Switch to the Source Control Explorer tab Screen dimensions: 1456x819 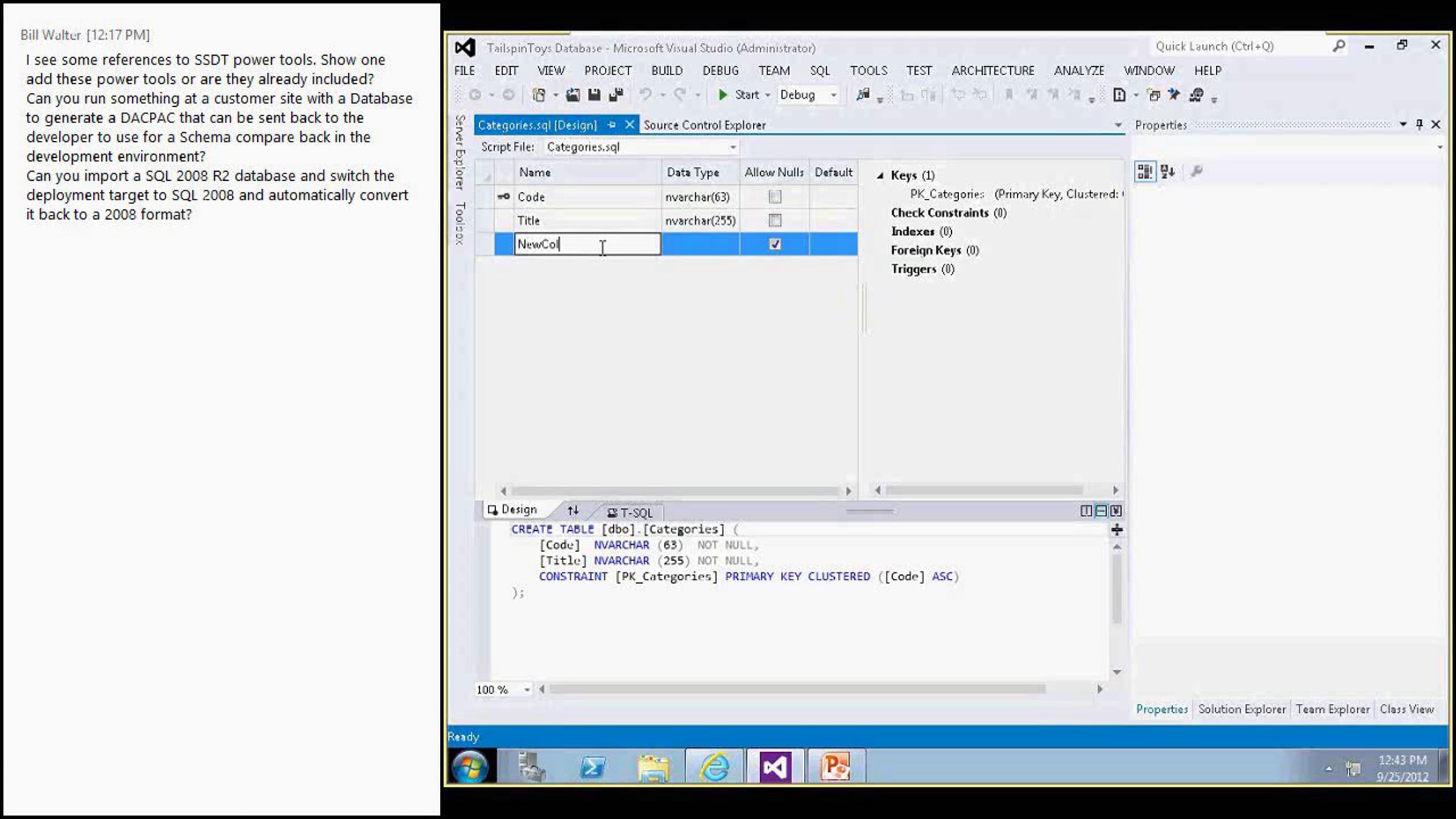pos(704,125)
